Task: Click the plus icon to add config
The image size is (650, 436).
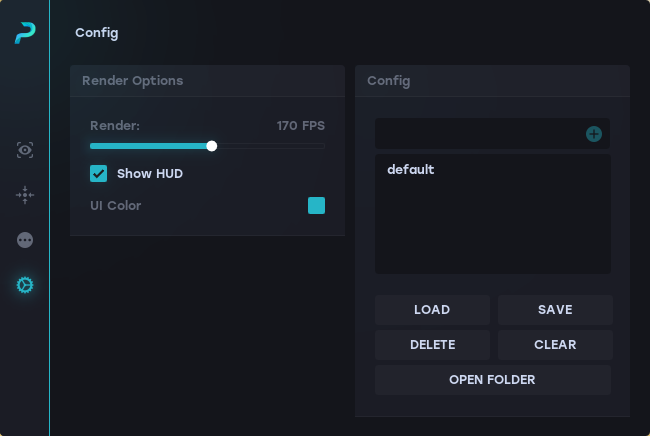Action: pos(594,134)
